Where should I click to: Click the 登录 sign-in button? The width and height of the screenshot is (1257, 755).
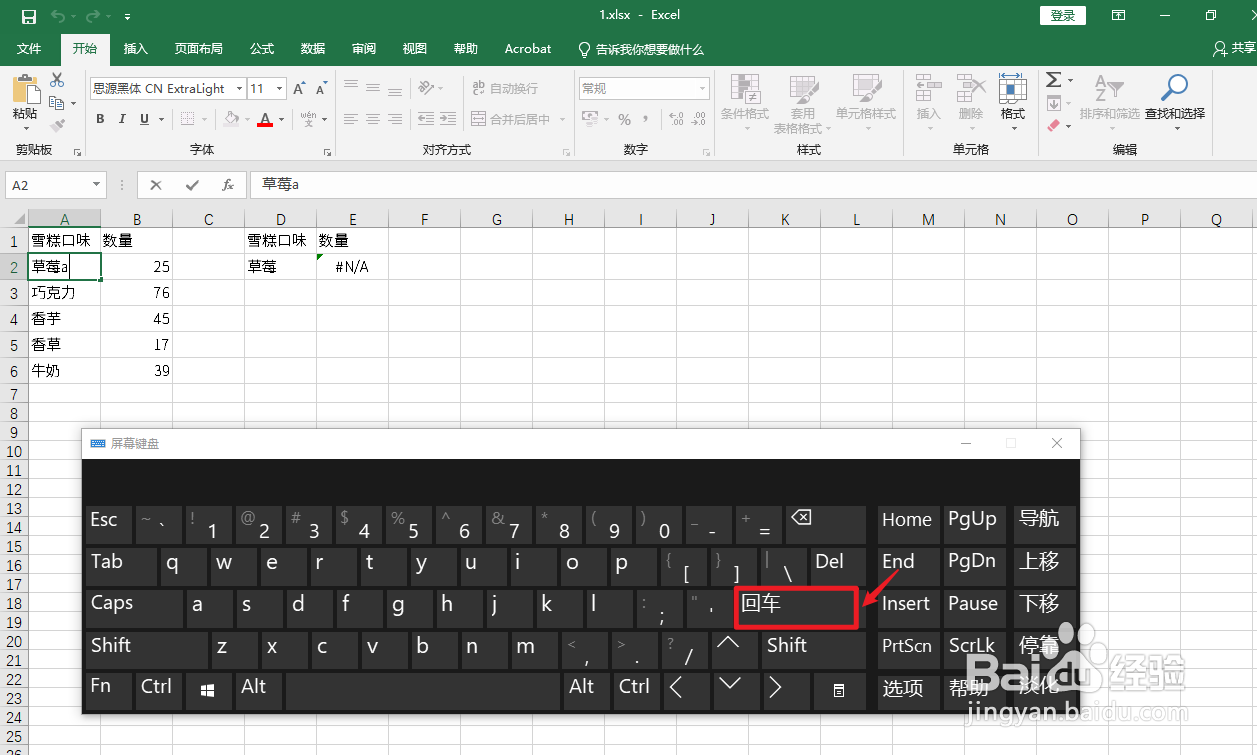point(1063,15)
